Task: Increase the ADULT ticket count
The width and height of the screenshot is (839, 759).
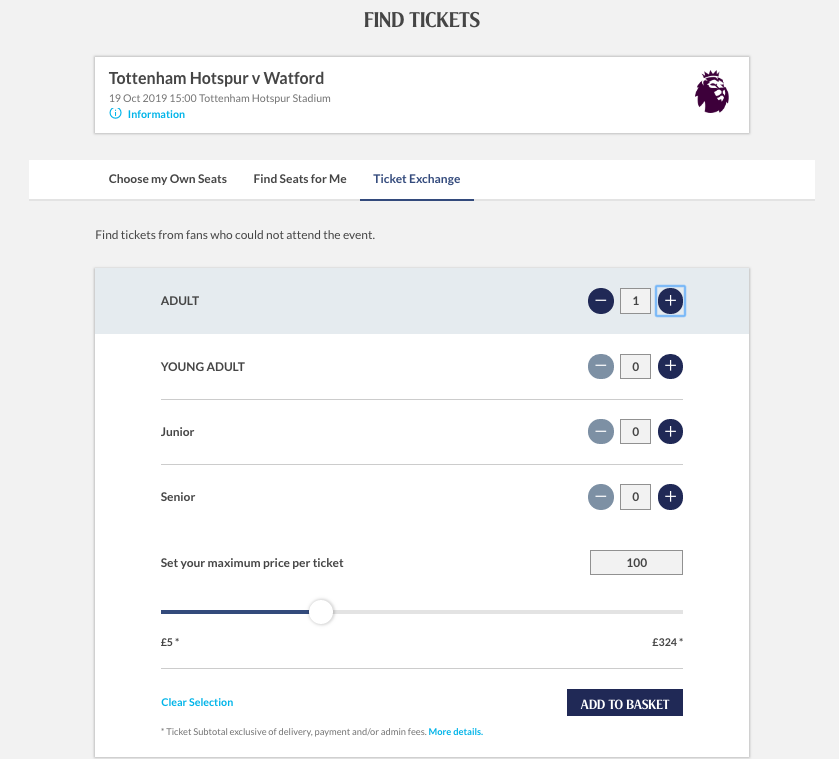Action: click(671, 300)
